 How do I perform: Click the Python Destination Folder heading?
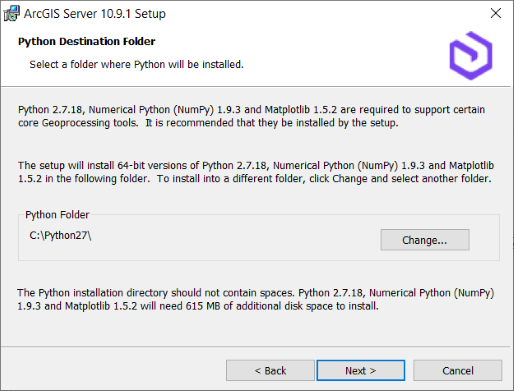pyautogui.click(x=87, y=41)
